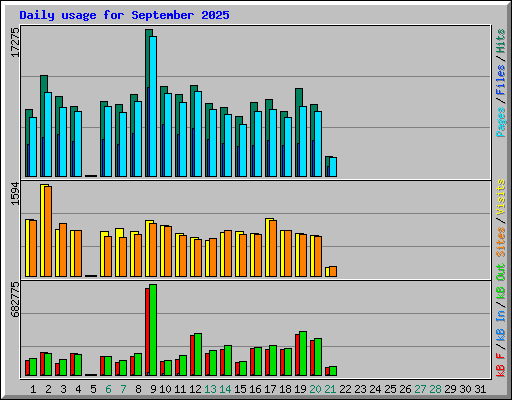Click the "Daily usage for September 2025" title

pos(124,15)
